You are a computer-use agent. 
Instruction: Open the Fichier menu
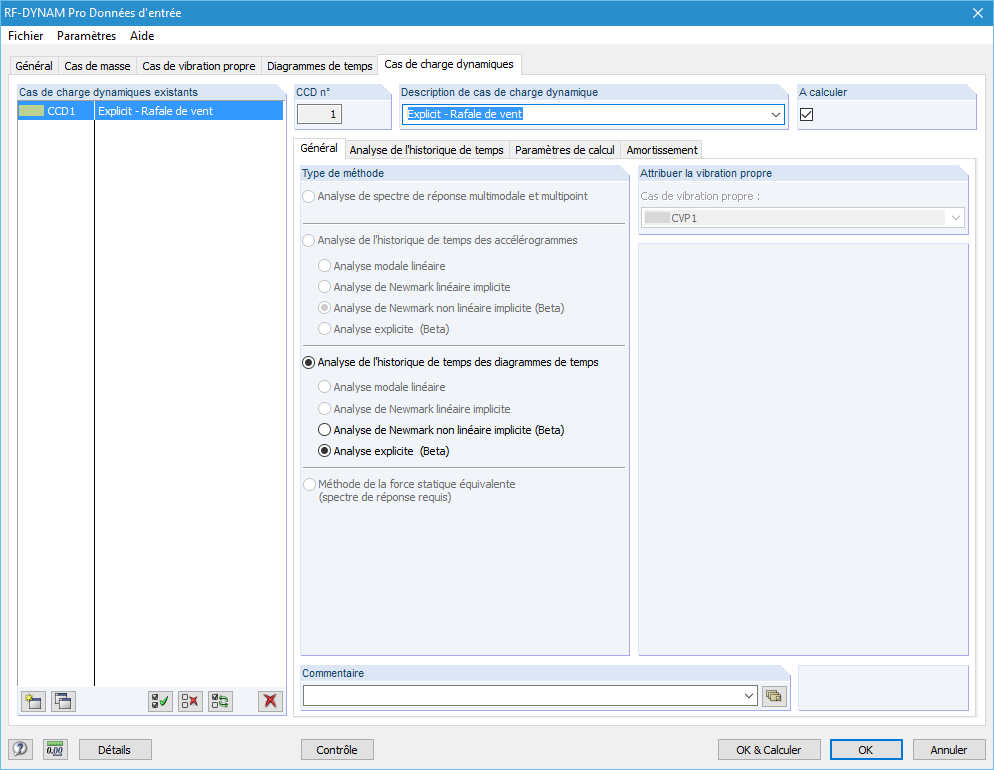pyautogui.click(x=25, y=36)
